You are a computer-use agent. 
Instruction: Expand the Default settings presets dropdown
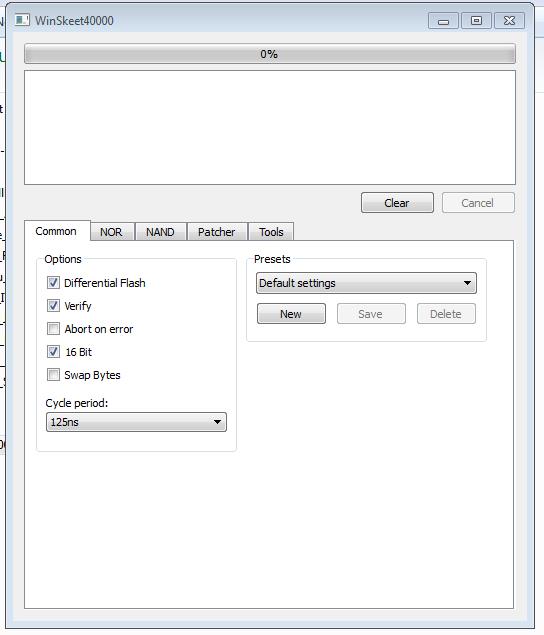(x=366, y=283)
